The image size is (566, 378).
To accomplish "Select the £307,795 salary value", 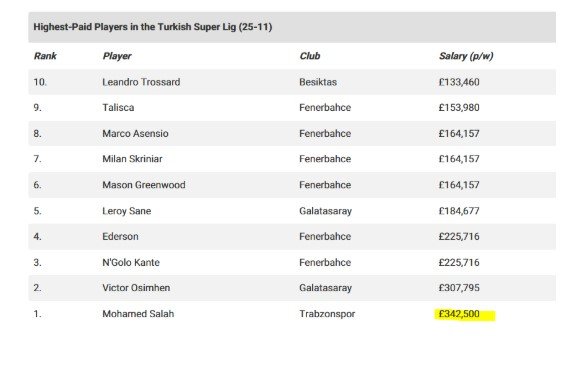I will pyautogui.click(x=459, y=288).
